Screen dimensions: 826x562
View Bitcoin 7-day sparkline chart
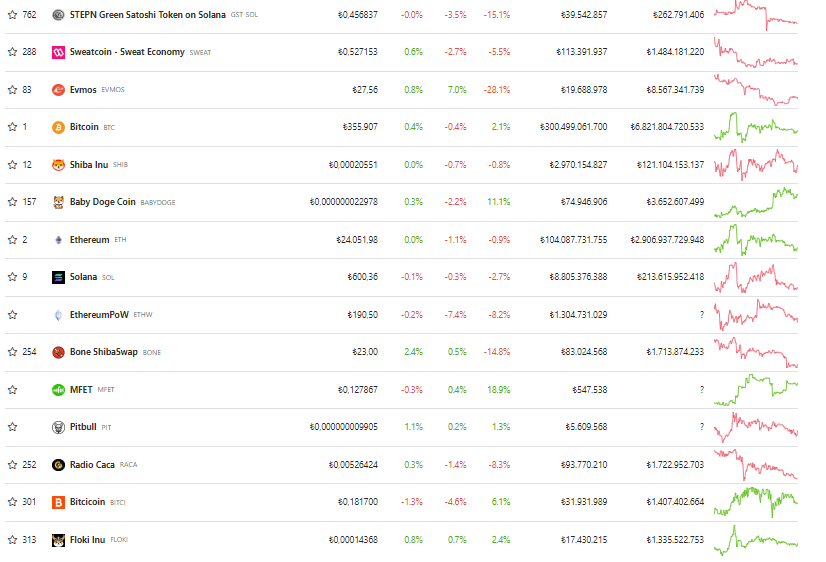pyautogui.click(x=756, y=127)
